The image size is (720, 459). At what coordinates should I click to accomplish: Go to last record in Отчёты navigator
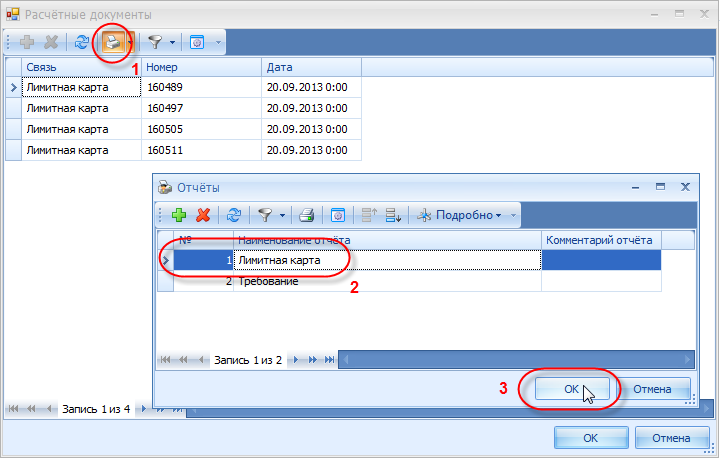[x=330, y=360]
